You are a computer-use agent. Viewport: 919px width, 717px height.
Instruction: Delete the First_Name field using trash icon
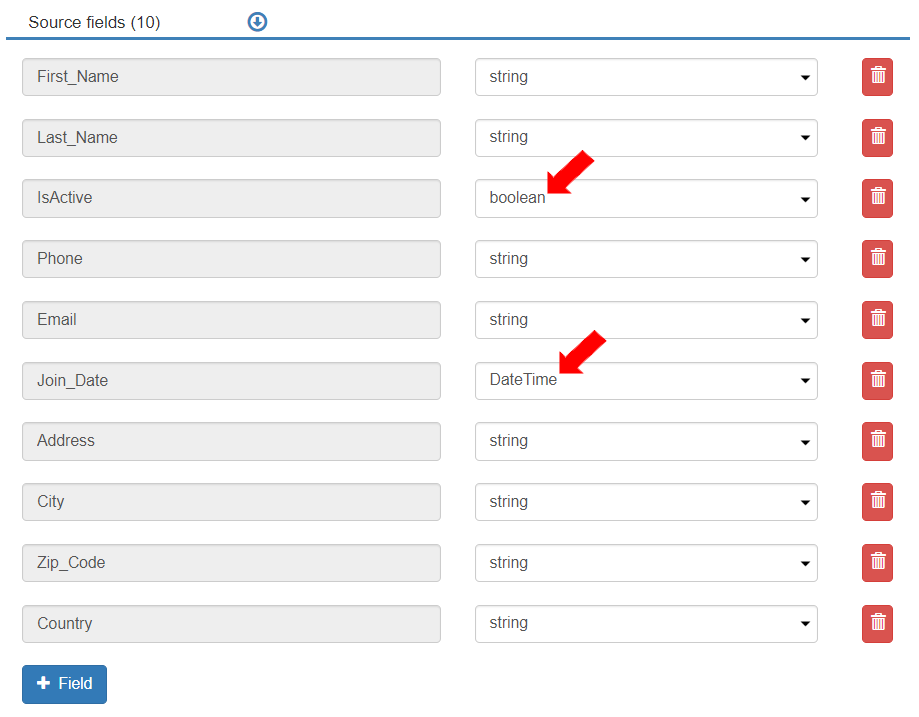tap(877, 77)
